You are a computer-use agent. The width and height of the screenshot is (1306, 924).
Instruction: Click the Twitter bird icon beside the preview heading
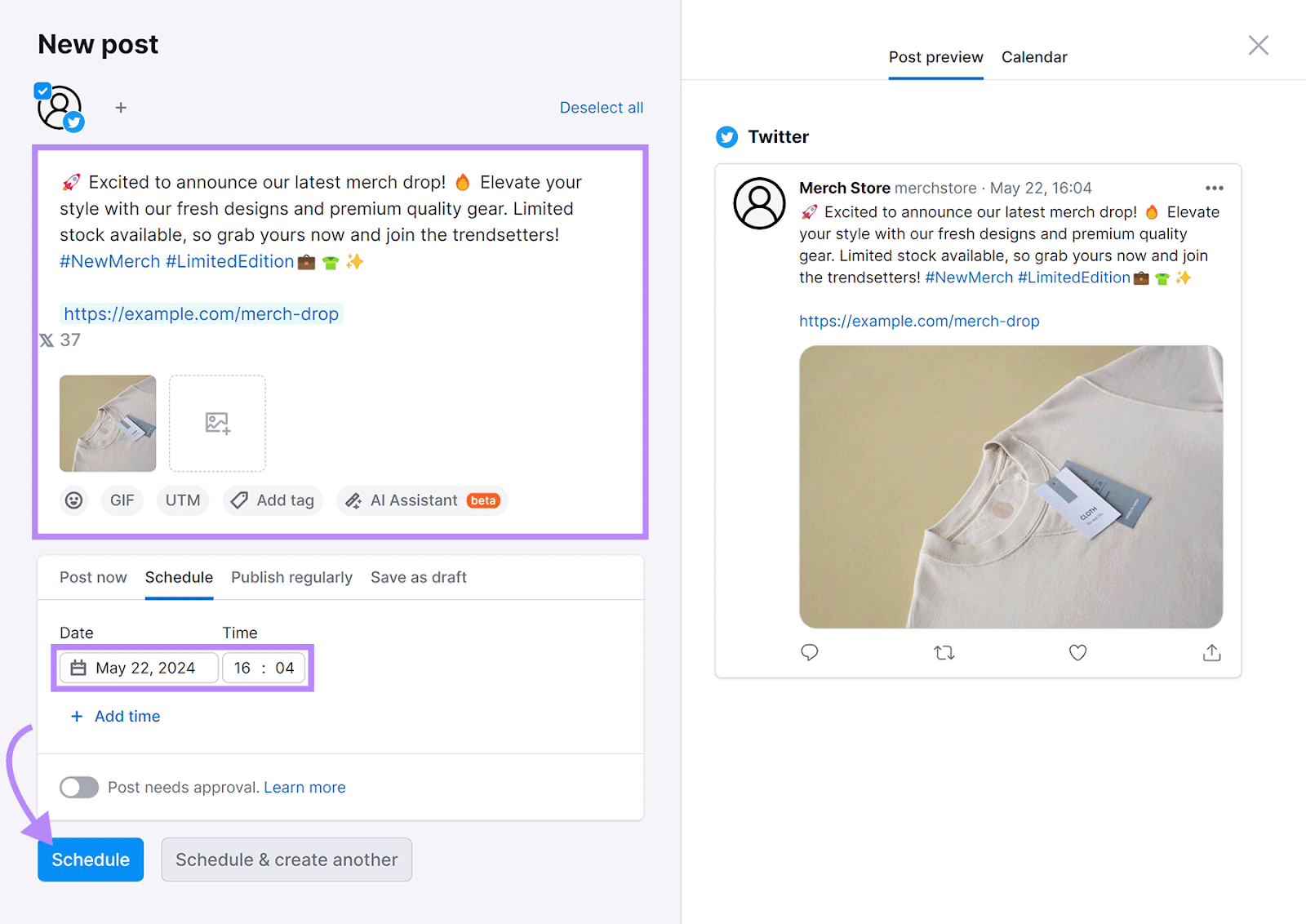pos(726,137)
